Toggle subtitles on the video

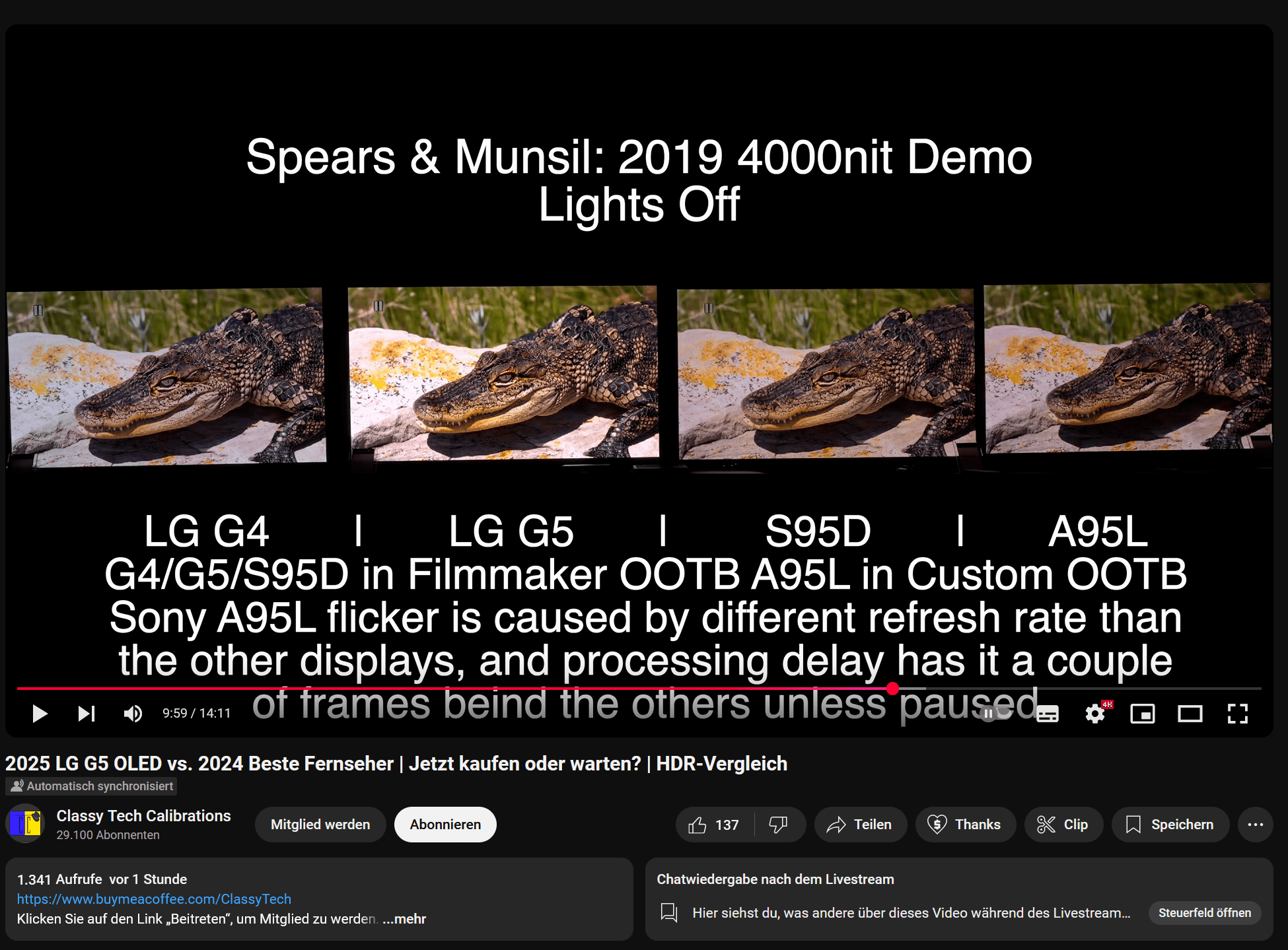[1048, 714]
